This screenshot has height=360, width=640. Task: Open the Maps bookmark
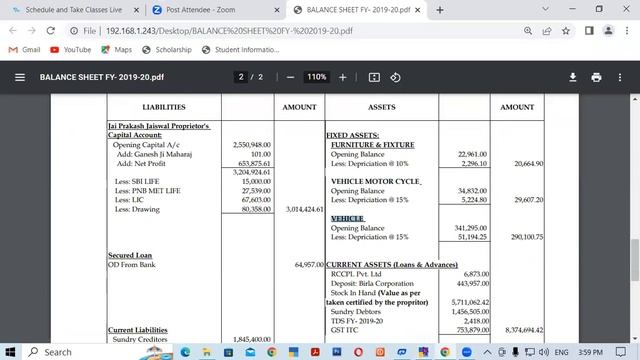pos(117,50)
